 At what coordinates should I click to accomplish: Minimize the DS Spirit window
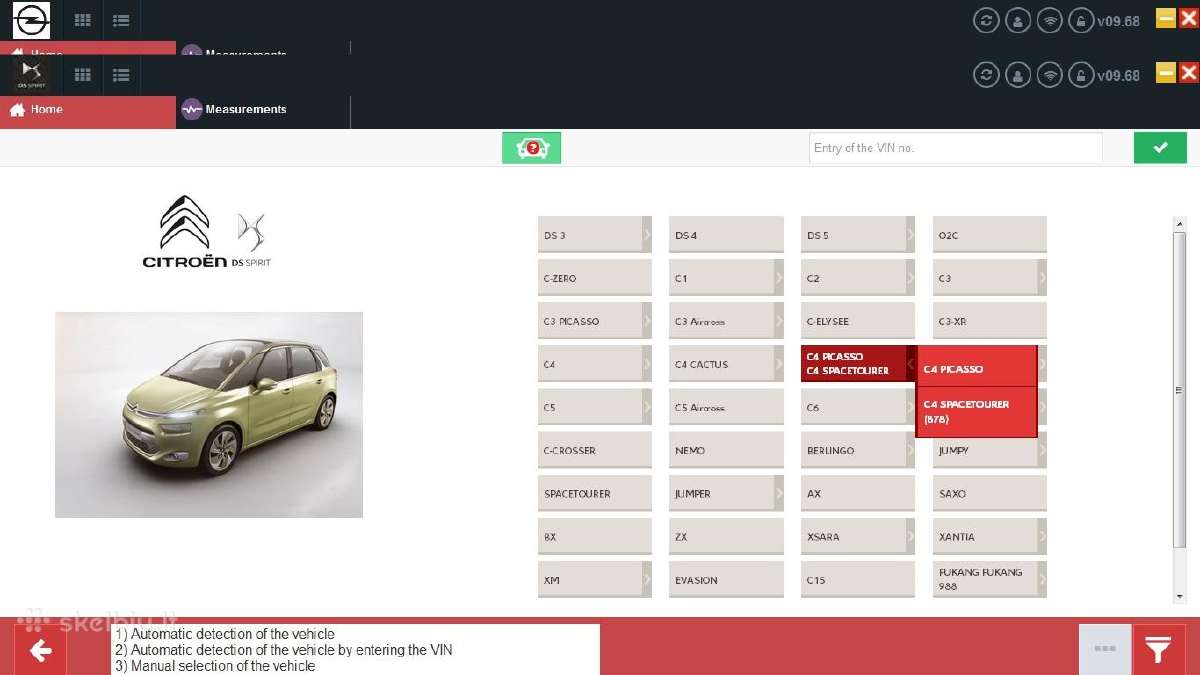pos(1166,72)
